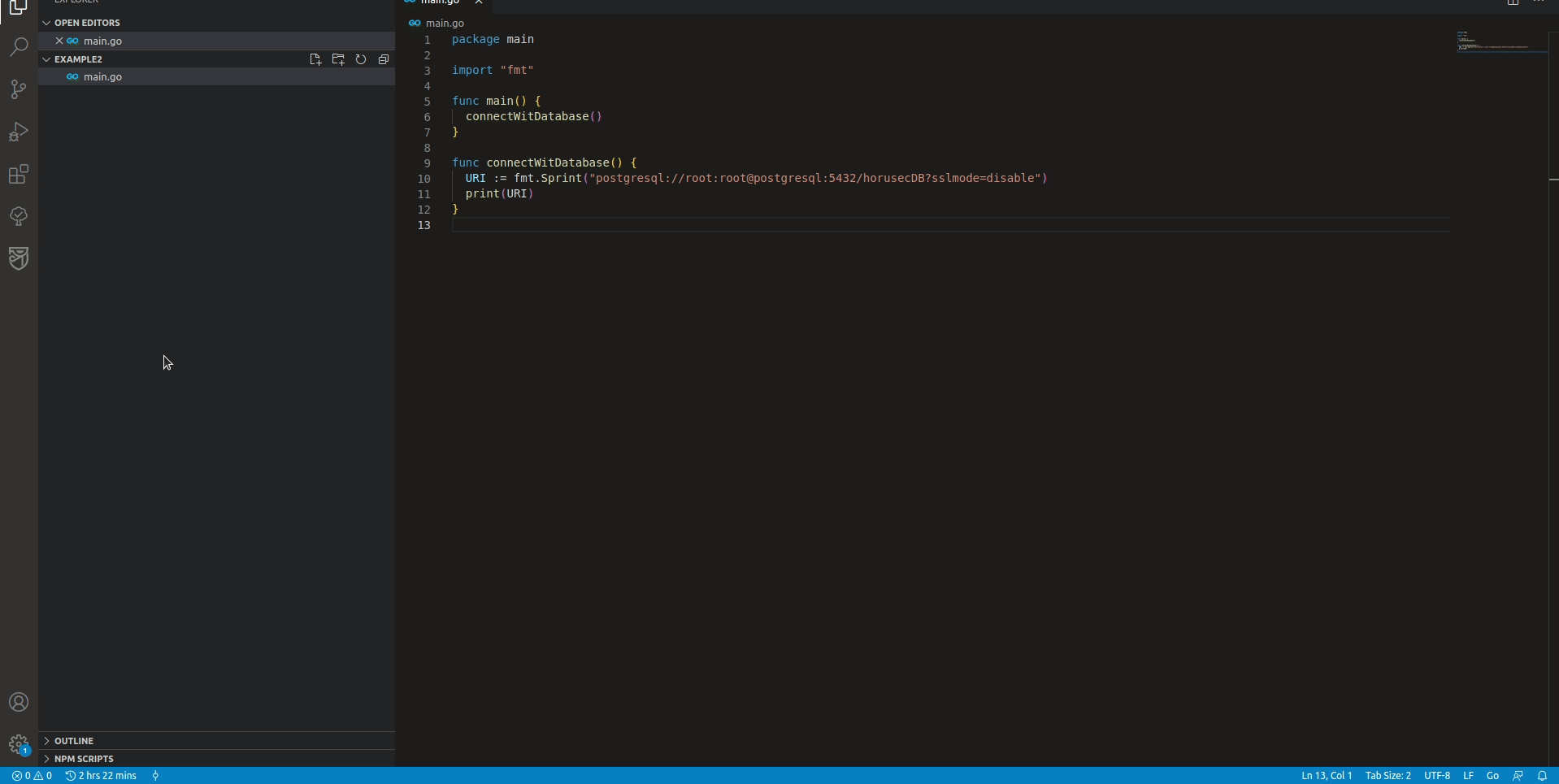Change end of line sequence LF
This screenshot has width=1559, height=784.
(1468, 776)
